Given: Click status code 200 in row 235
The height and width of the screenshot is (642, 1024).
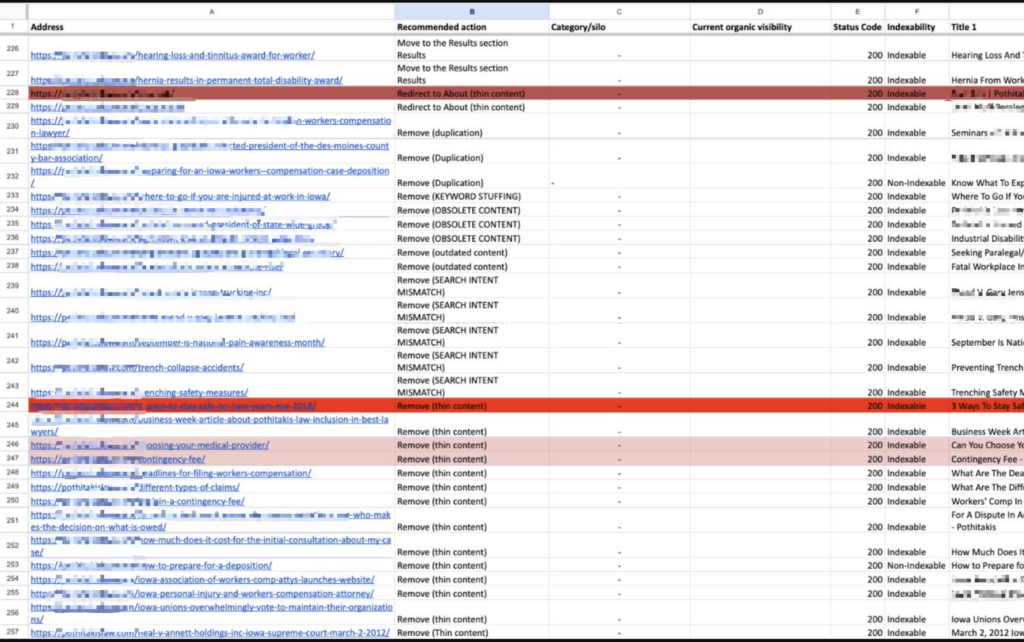Looking at the screenshot, I should pyautogui.click(x=874, y=225).
